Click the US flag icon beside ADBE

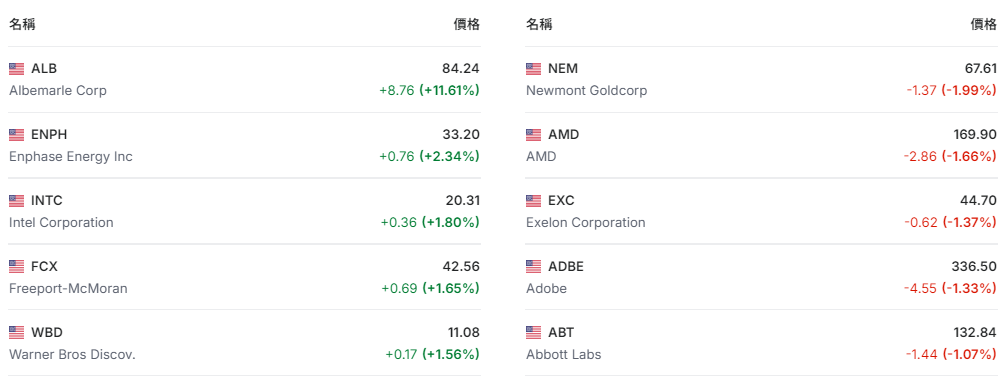coord(534,267)
